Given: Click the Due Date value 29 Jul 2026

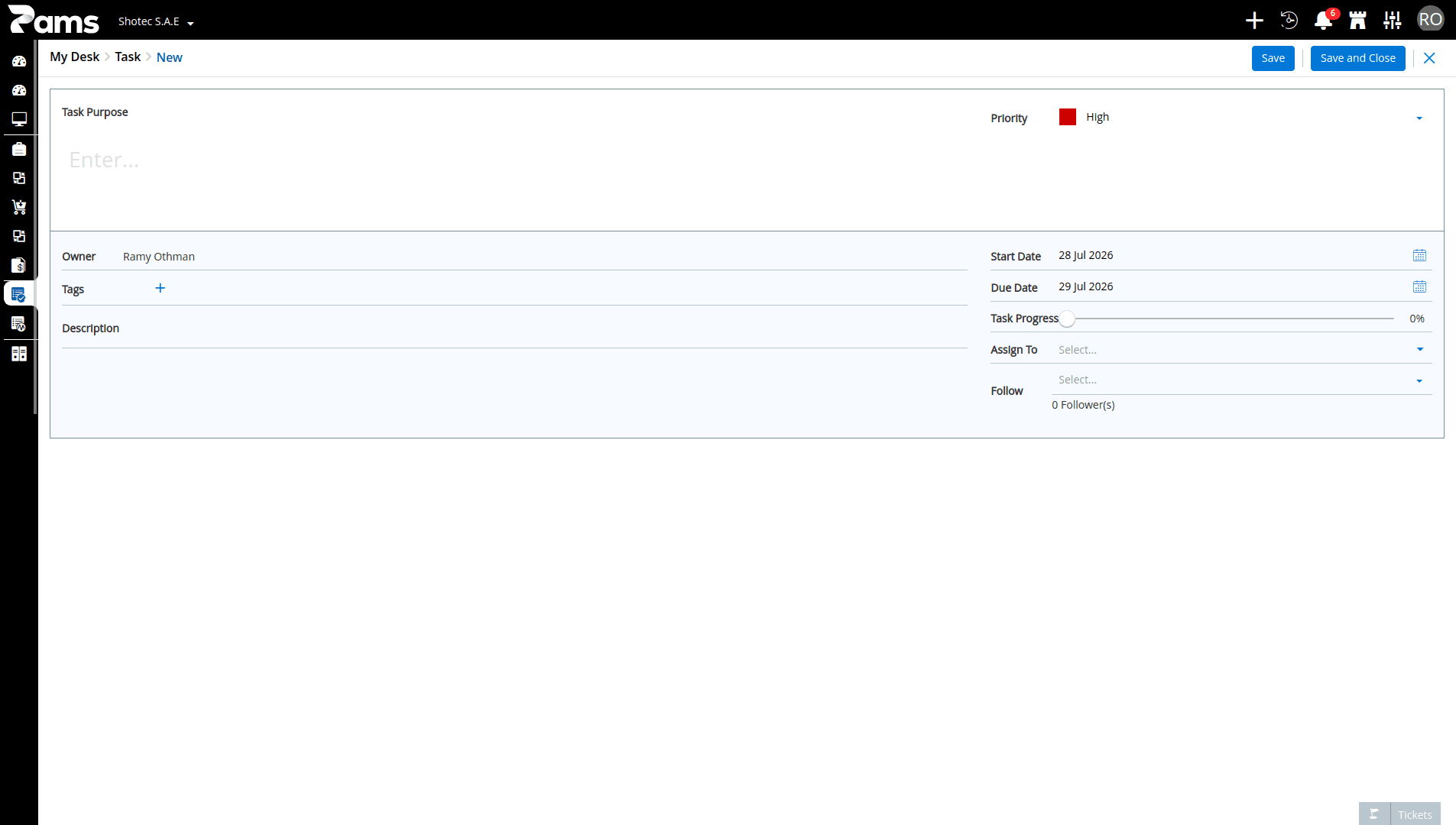Looking at the screenshot, I should (1085, 286).
